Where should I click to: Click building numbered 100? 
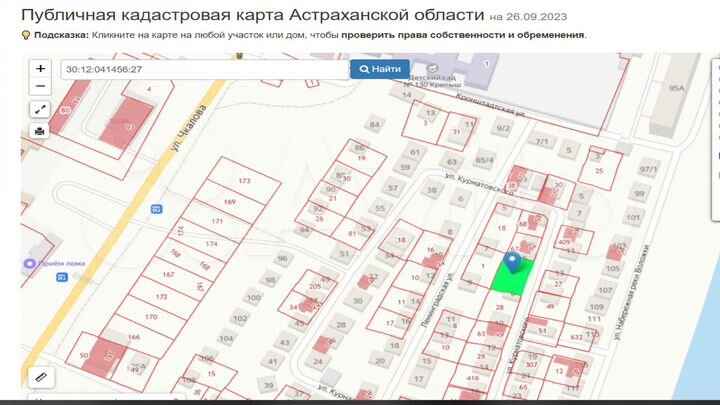(x=253, y=297)
